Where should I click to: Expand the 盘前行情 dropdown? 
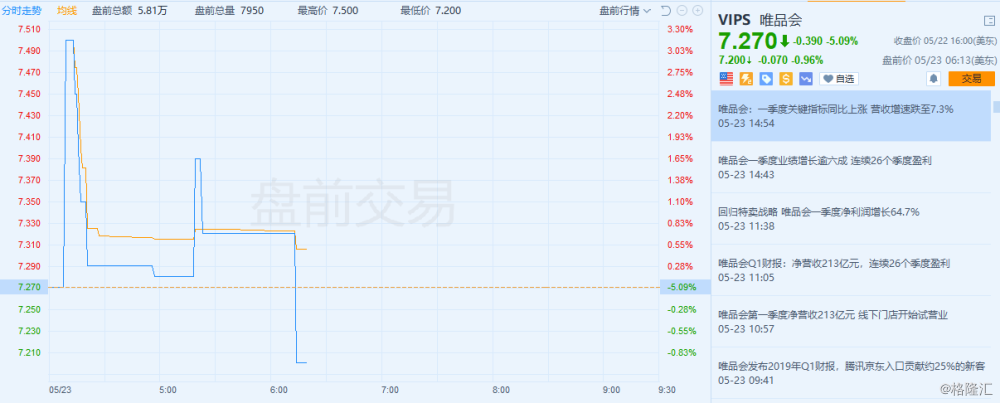point(624,11)
